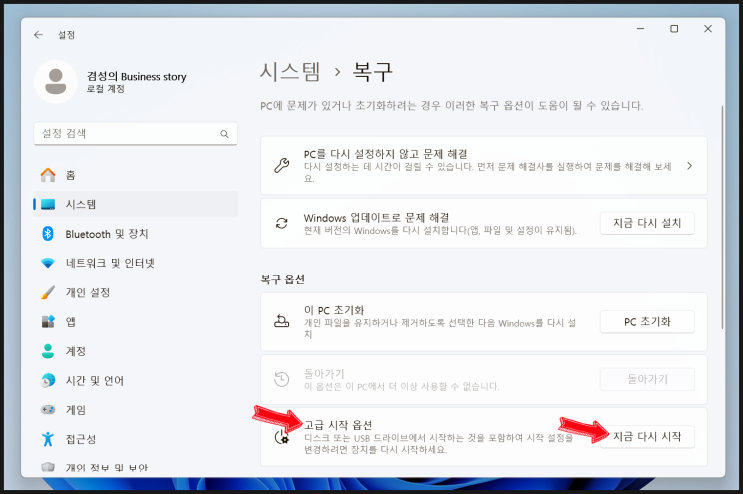Click the Windows 업데이트로 문제 해결 title
743x494 pixels.
(377, 218)
